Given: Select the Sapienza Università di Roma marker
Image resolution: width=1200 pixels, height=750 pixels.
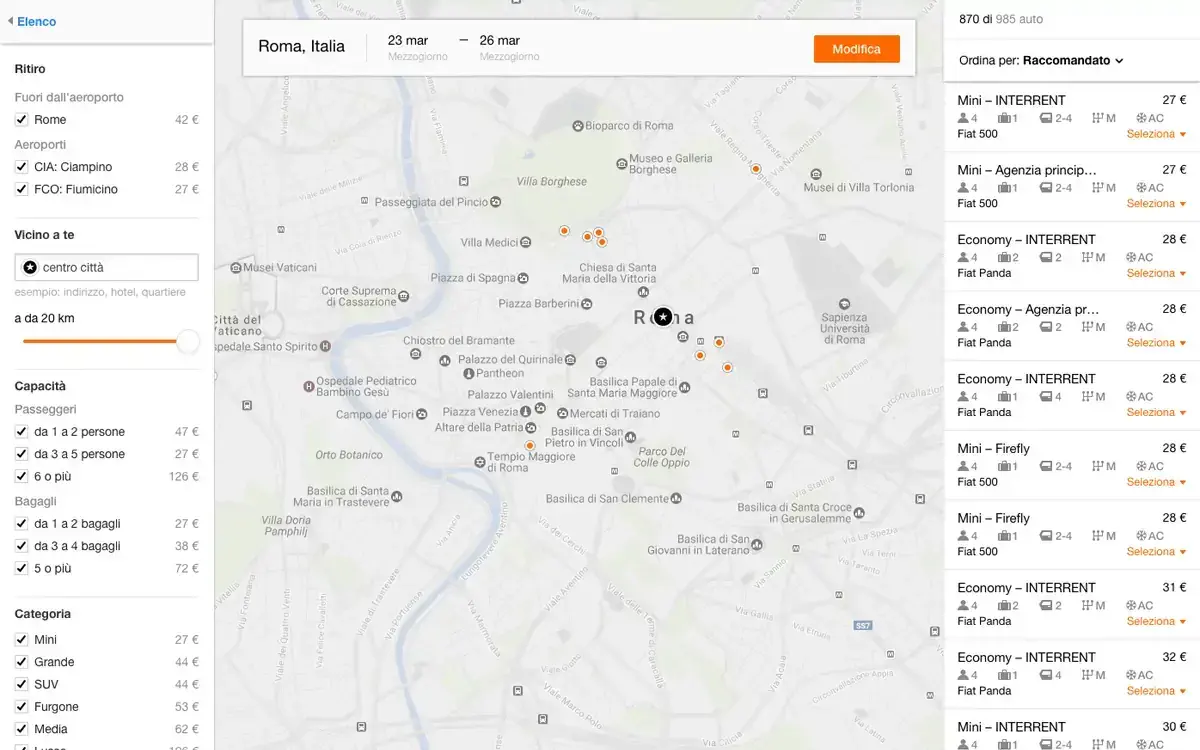Looking at the screenshot, I should tap(844, 303).
